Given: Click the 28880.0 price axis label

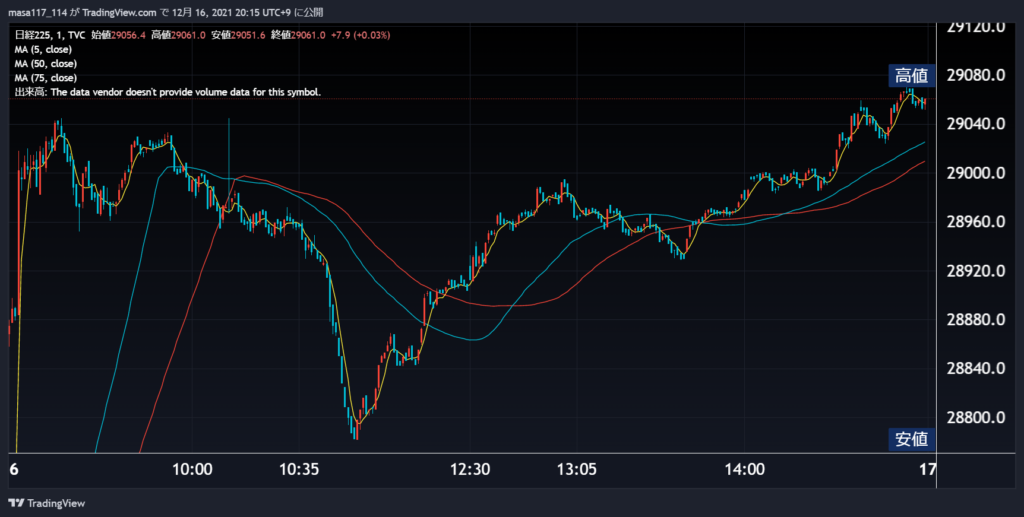Looking at the screenshot, I should coord(976,320).
